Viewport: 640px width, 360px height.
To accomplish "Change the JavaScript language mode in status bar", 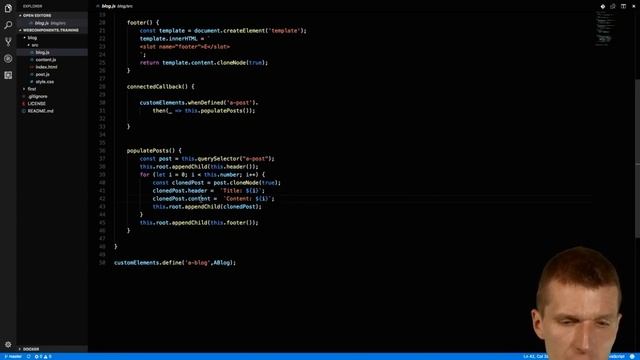I will (x=617, y=356).
